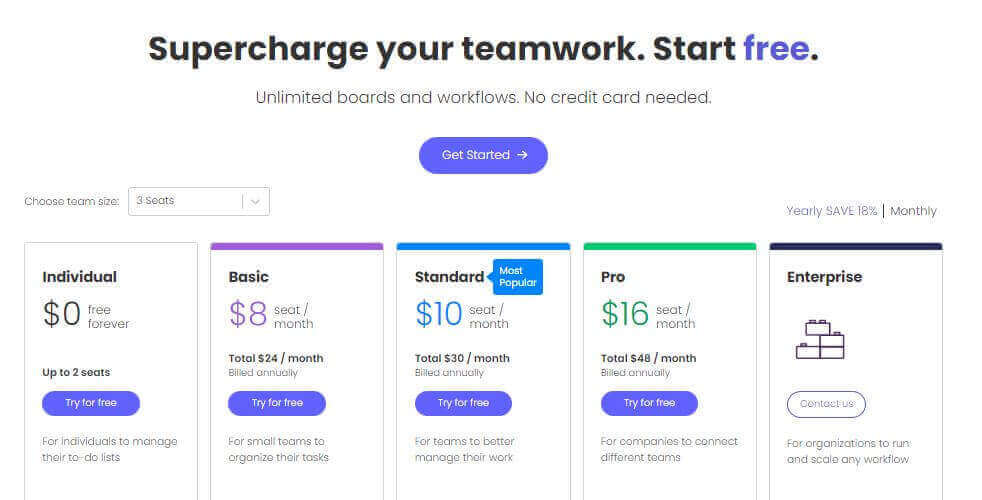Try the Standard plan for free
The height and width of the screenshot is (500, 982).
point(463,403)
